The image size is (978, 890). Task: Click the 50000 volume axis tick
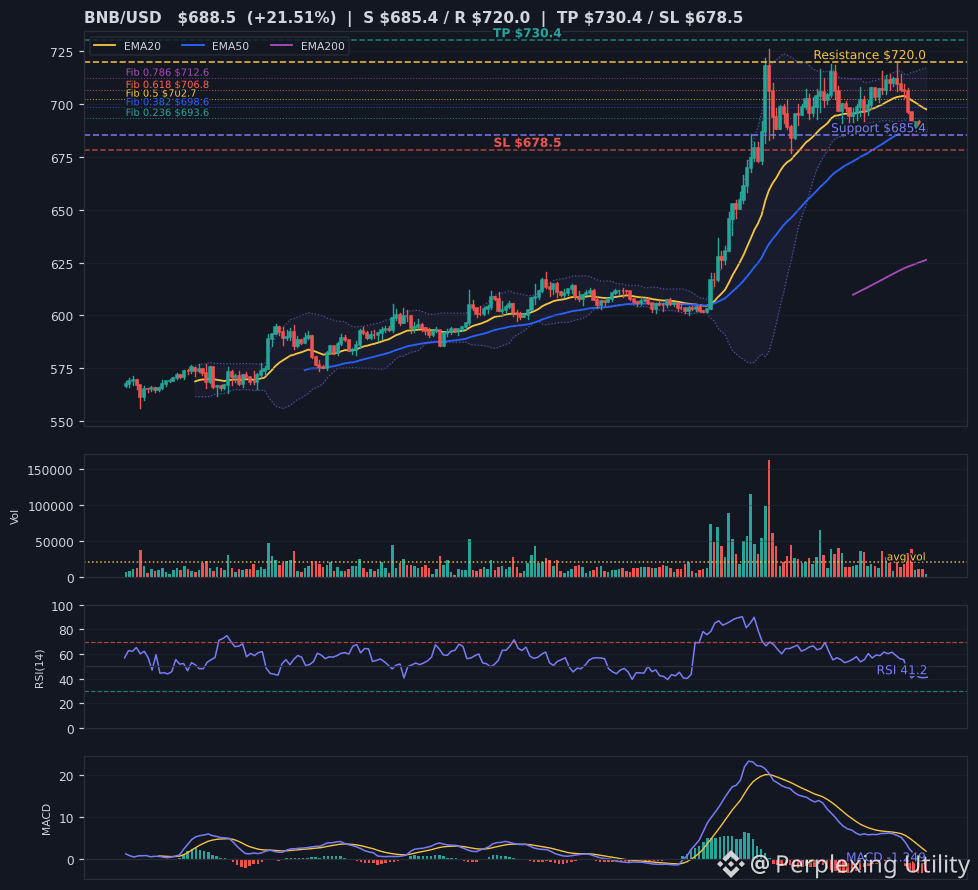[x=54, y=543]
